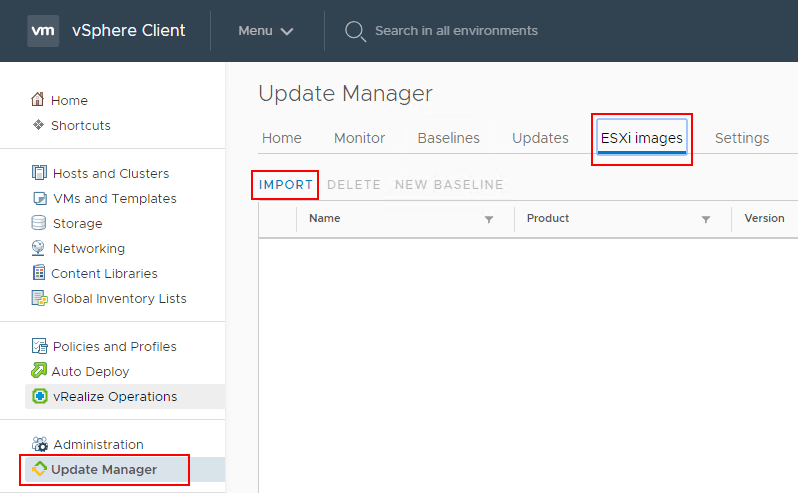Open Policies and Profiles

click(115, 346)
